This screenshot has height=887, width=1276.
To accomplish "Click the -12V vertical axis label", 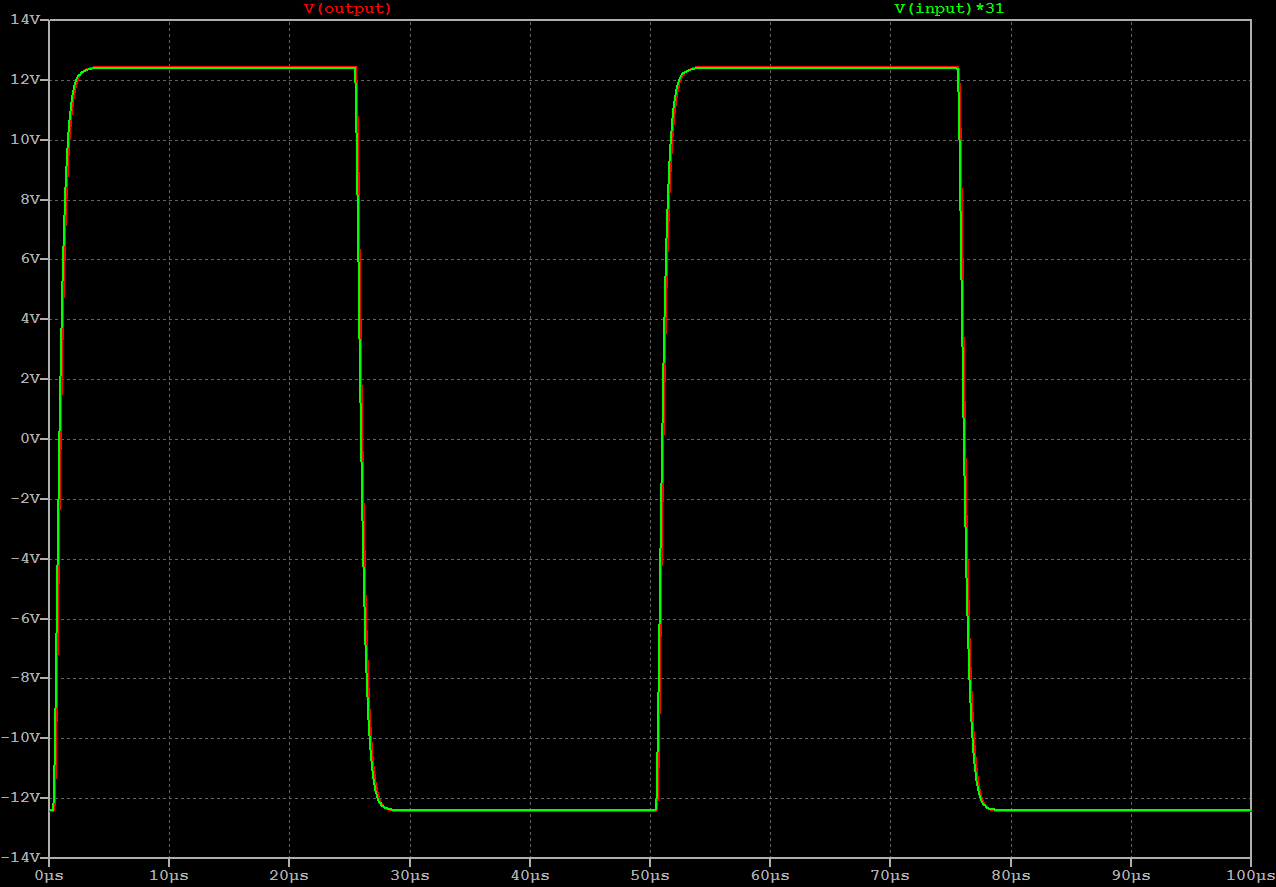I will (x=21, y=798).
